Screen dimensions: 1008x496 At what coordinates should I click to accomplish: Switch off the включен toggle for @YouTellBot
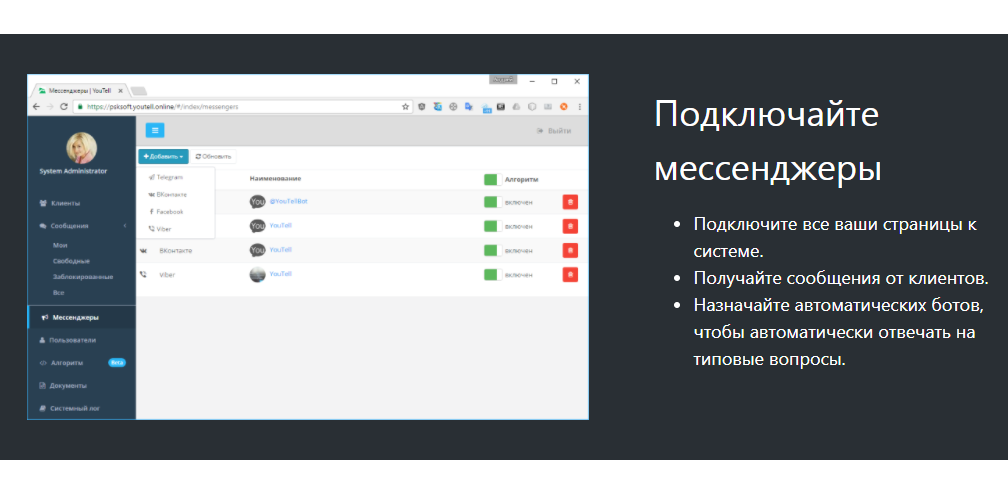point(493,202)
